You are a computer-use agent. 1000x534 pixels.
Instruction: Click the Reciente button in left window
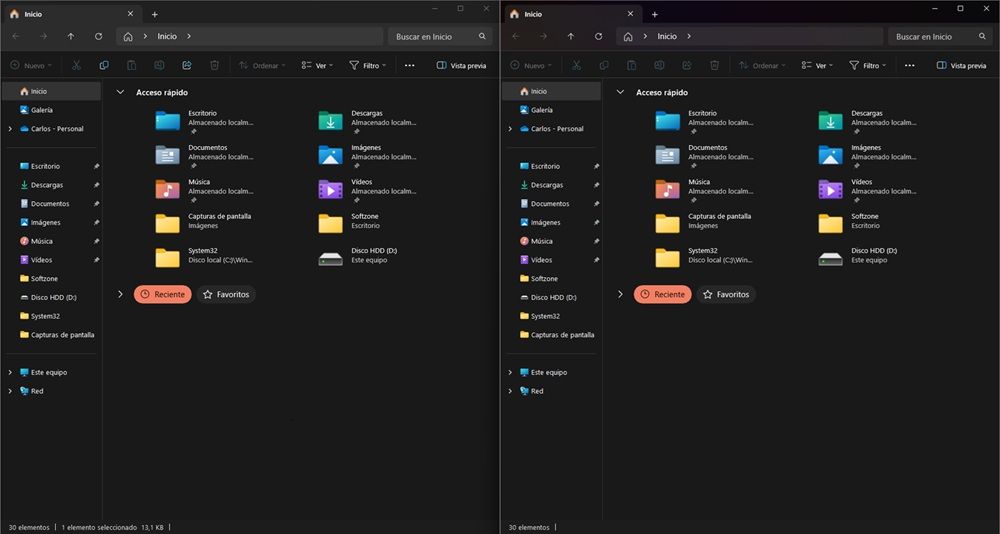pyautogui.click(x=162, y=294)
